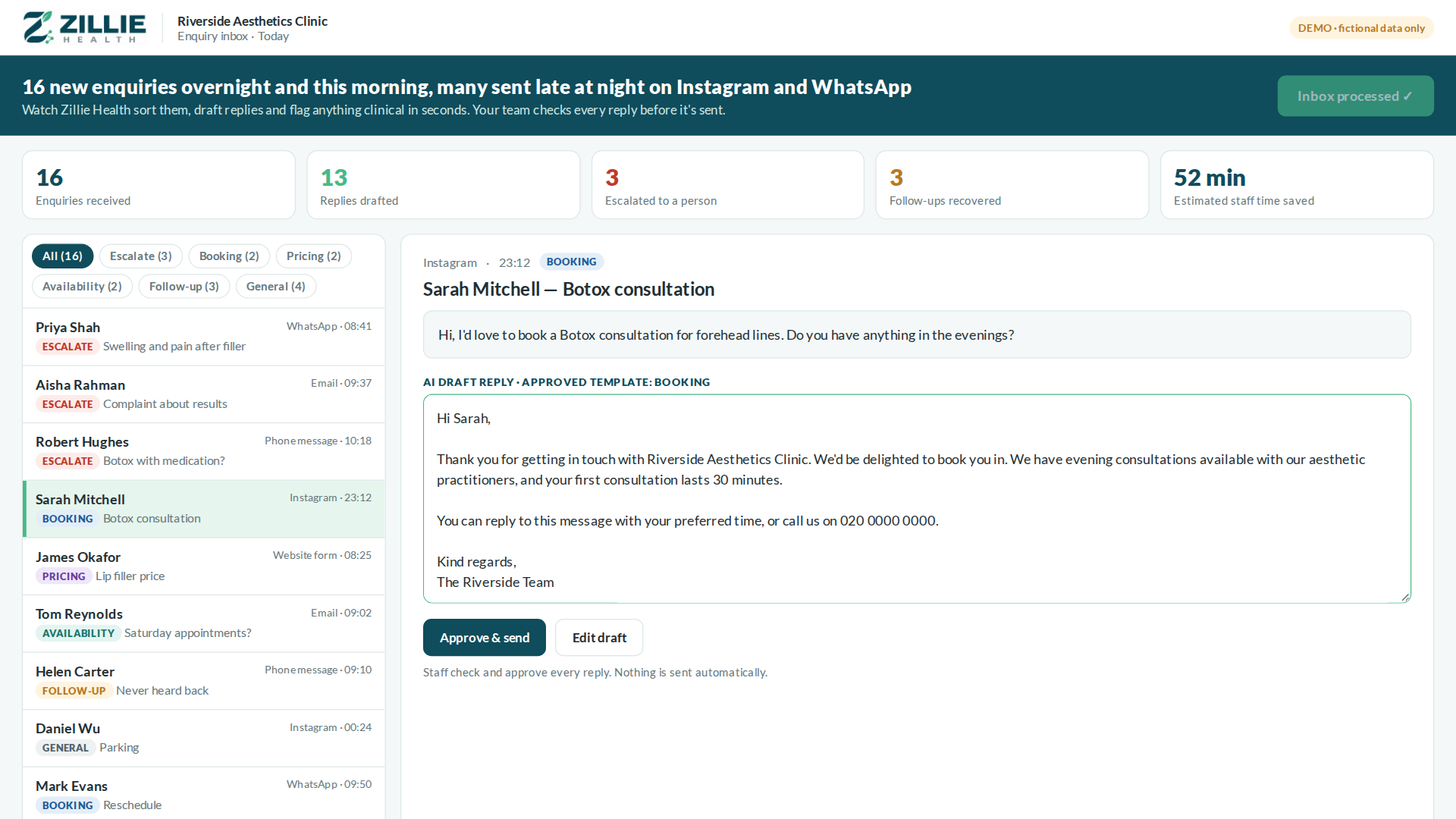Viewport: 1456px width, 819px height.
Task: Click the 16 Enquiries received card
Action: [158, 185]
